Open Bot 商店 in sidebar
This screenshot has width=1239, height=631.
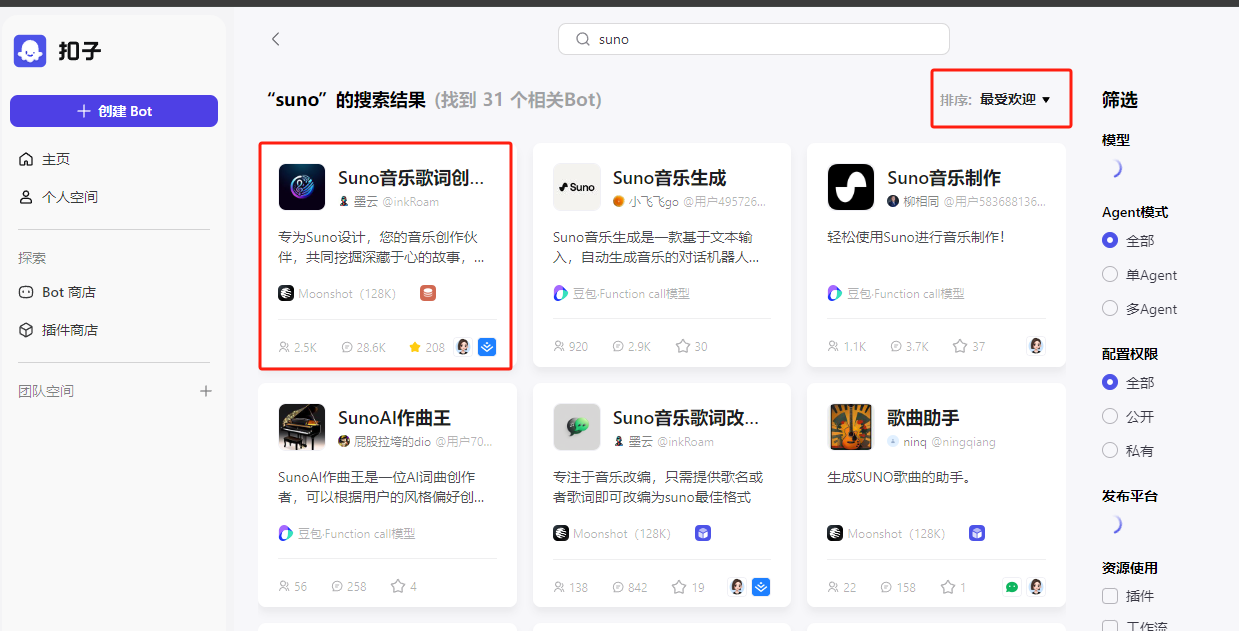[57, 292]
